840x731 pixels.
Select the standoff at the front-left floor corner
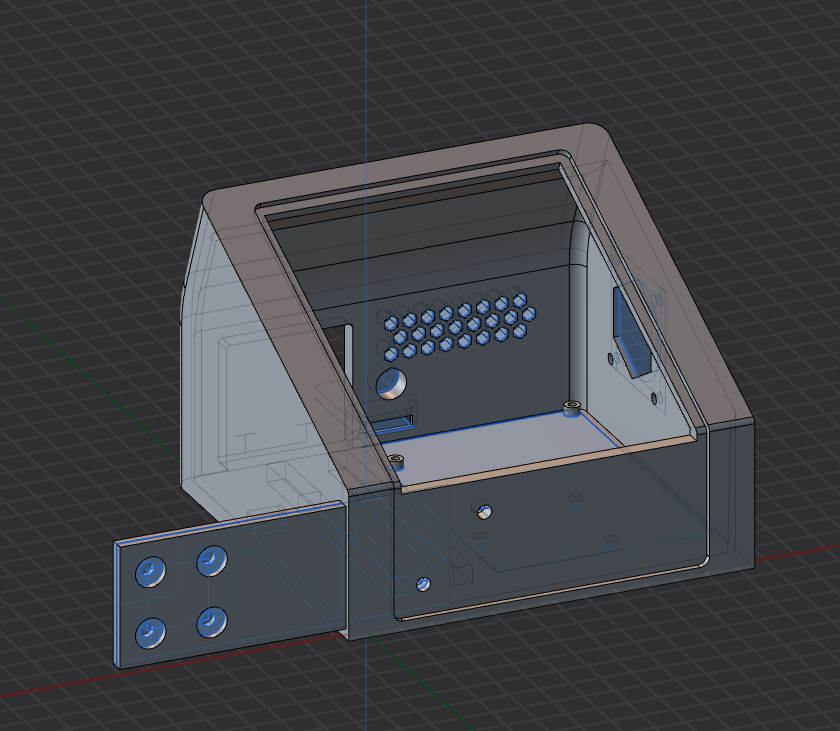click(396, 461)
